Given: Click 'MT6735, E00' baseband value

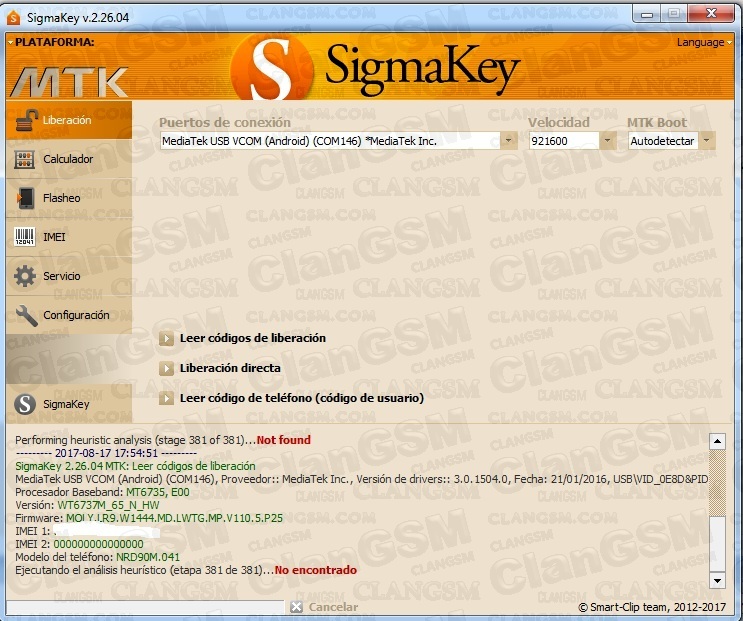Looking at the screenshot, I should click(157, 492).
